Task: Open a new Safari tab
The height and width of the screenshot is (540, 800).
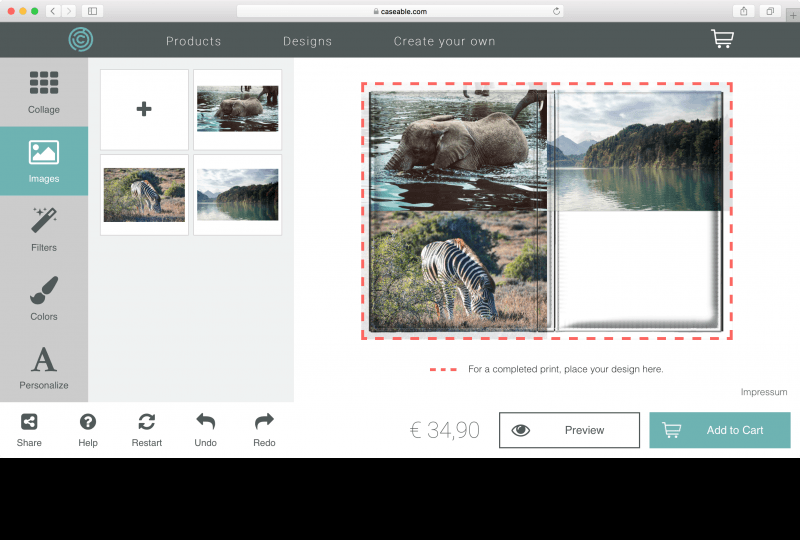Action: tap(793, 15)
